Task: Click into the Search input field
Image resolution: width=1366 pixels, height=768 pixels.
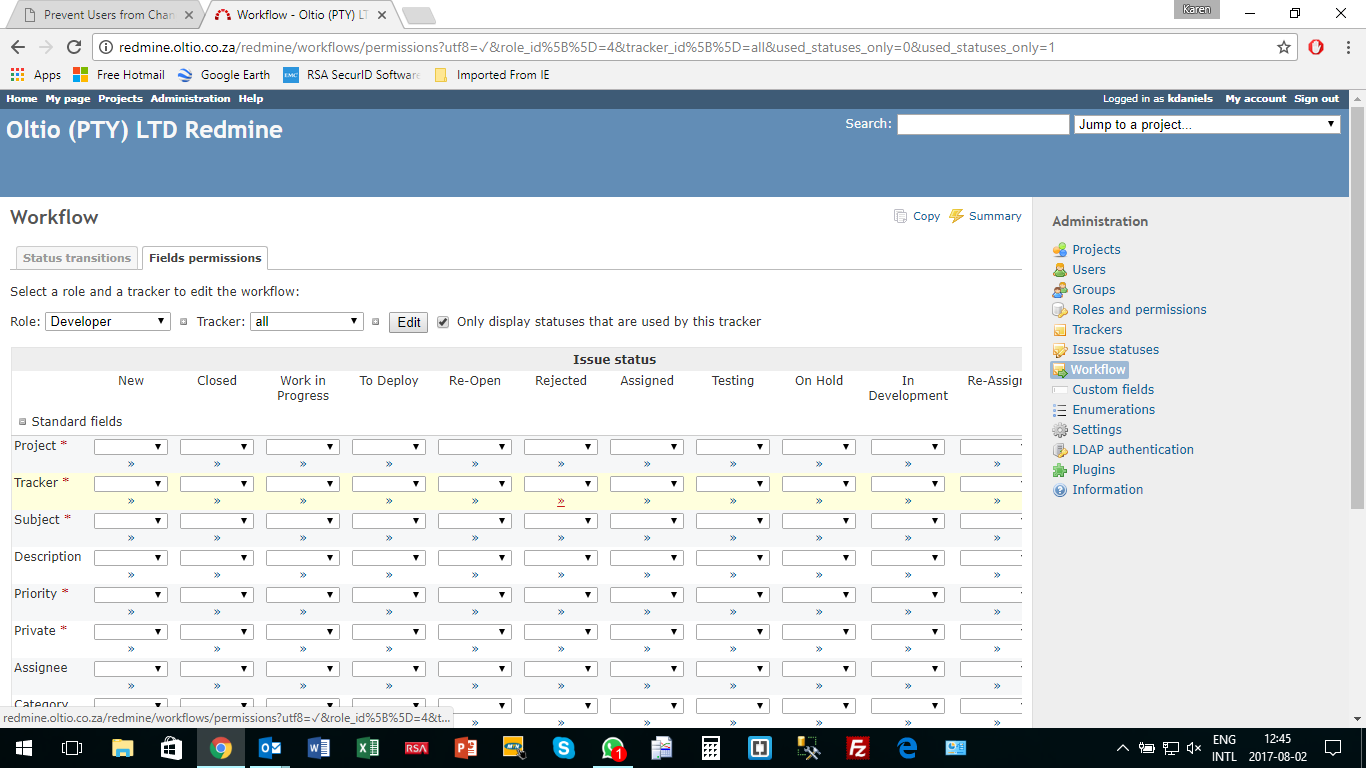Action: (982, 125)
